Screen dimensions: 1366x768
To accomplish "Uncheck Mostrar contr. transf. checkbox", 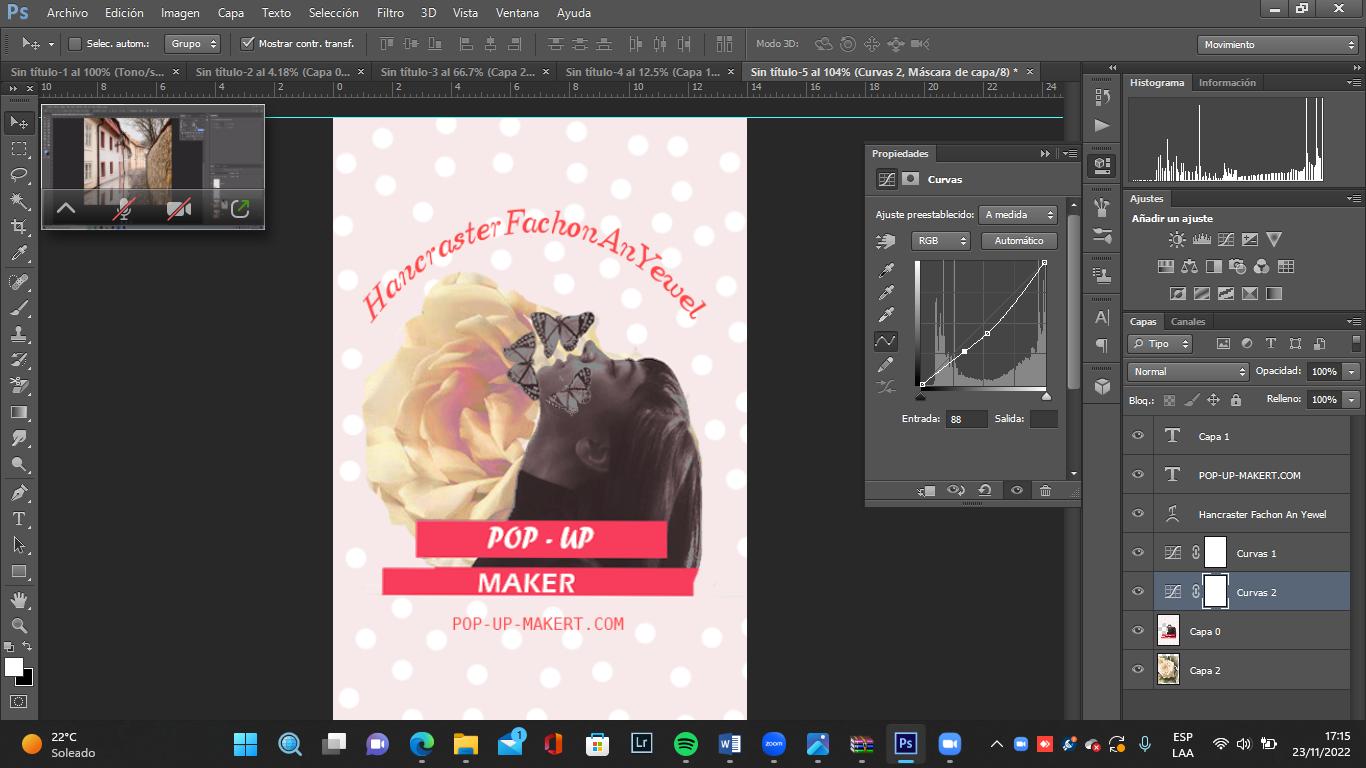I will point(248,44).
